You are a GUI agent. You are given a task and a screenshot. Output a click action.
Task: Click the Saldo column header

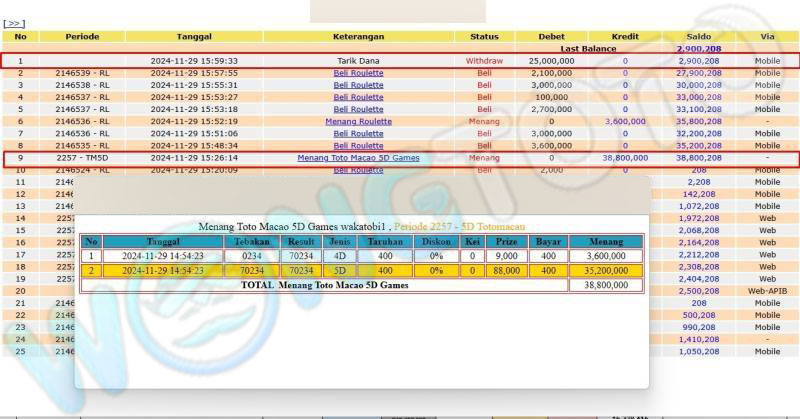[697, 36]
